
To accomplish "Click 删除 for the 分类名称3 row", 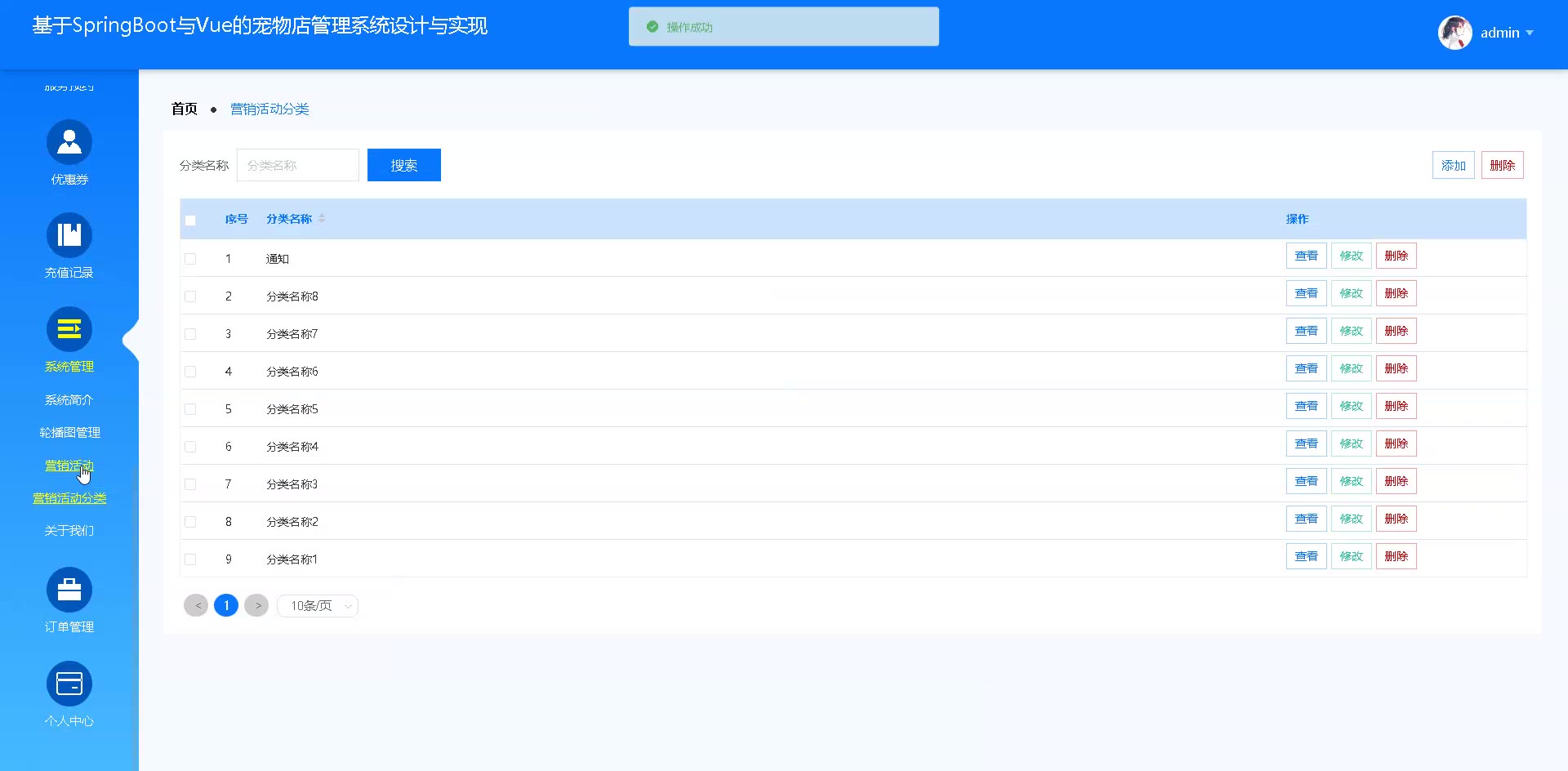I will pos(1396,481).
